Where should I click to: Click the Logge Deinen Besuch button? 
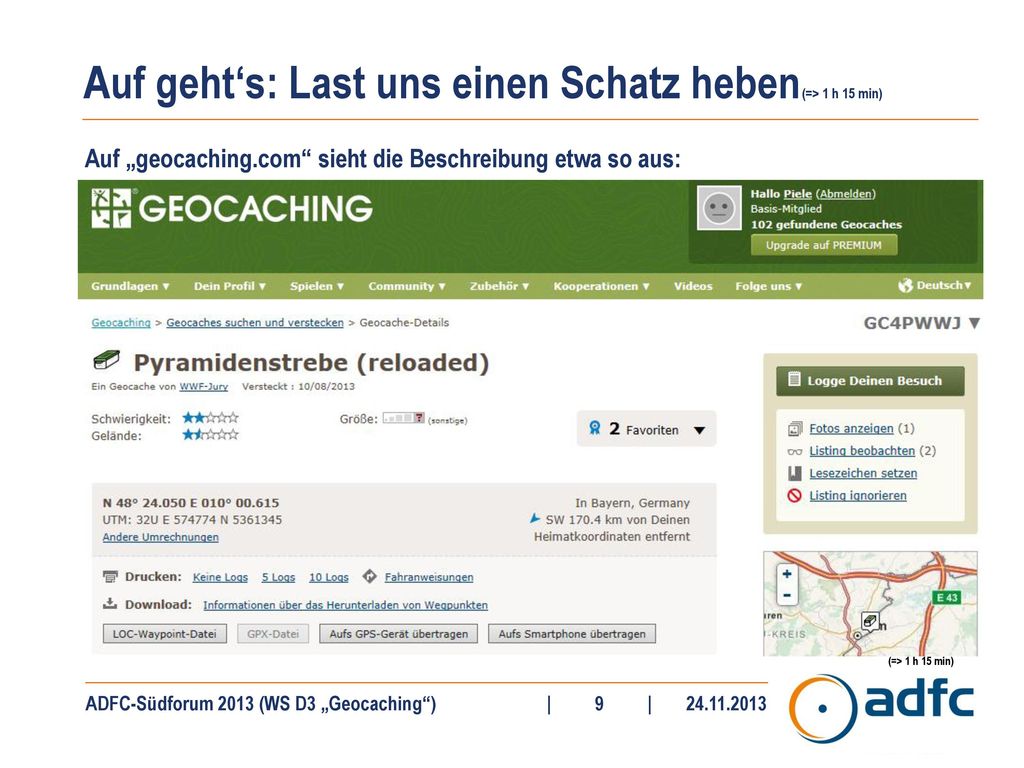(x=870, y=381)
